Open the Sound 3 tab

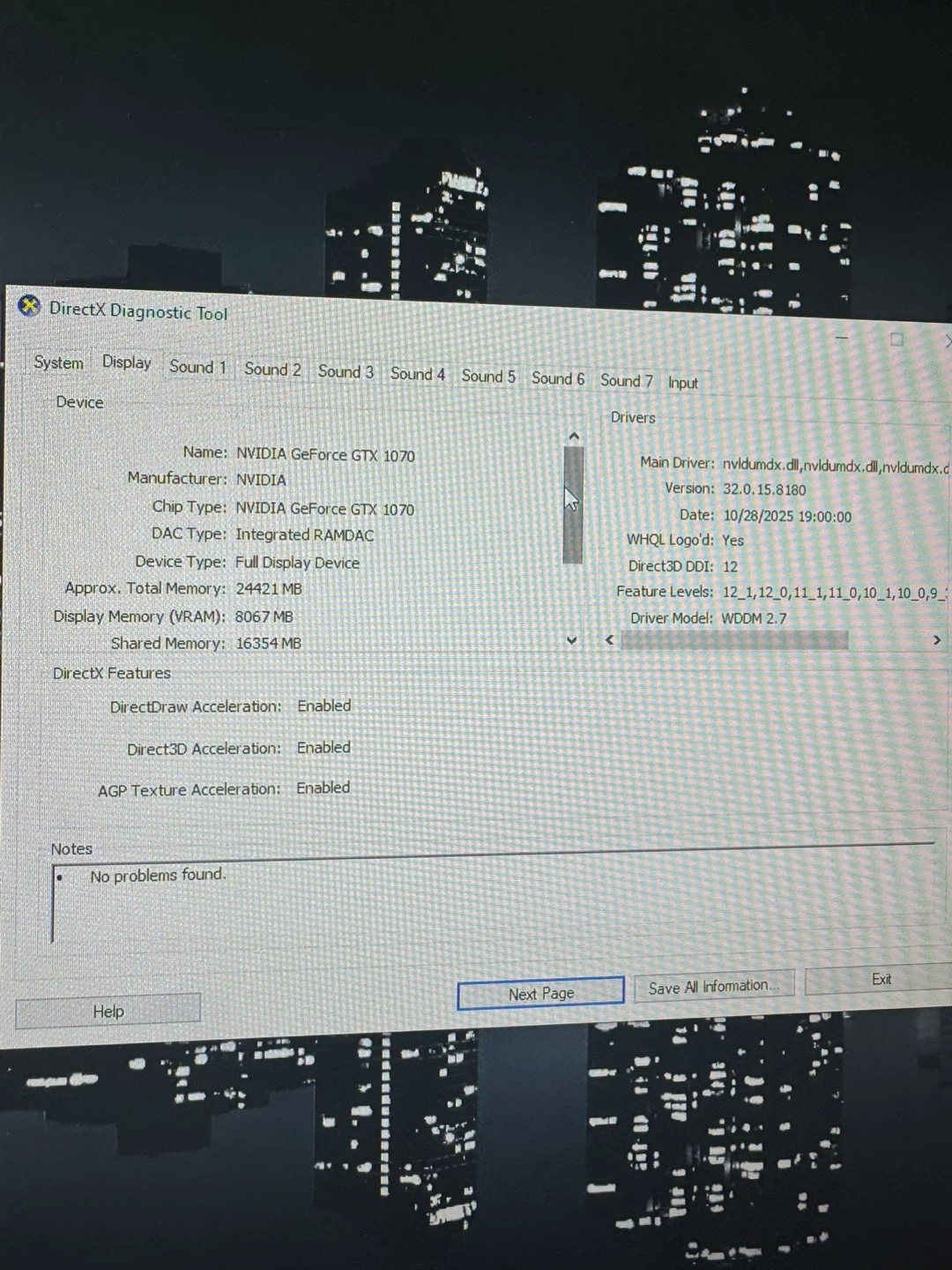click(346, 372)
